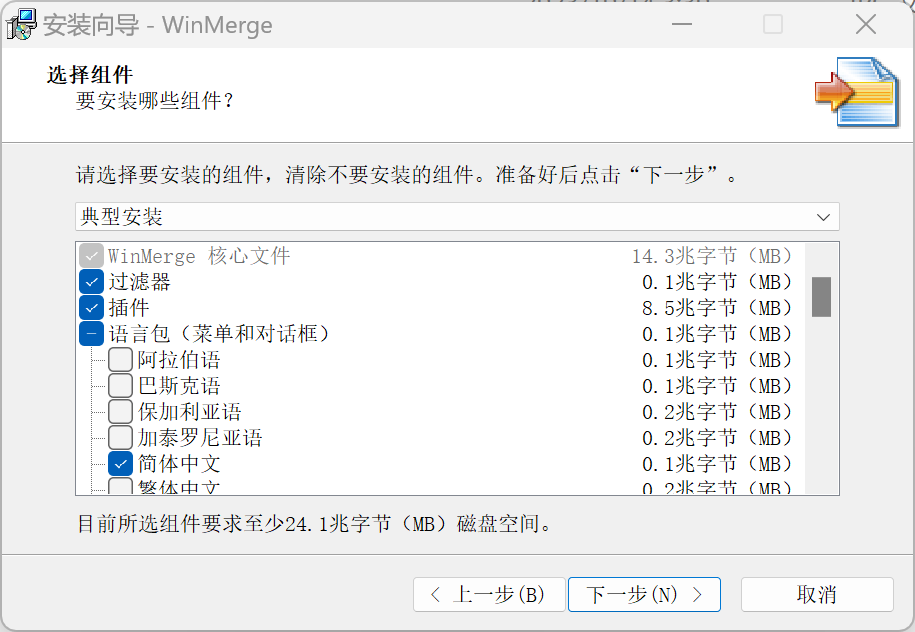Close the setup wizard window

(865, 25)
